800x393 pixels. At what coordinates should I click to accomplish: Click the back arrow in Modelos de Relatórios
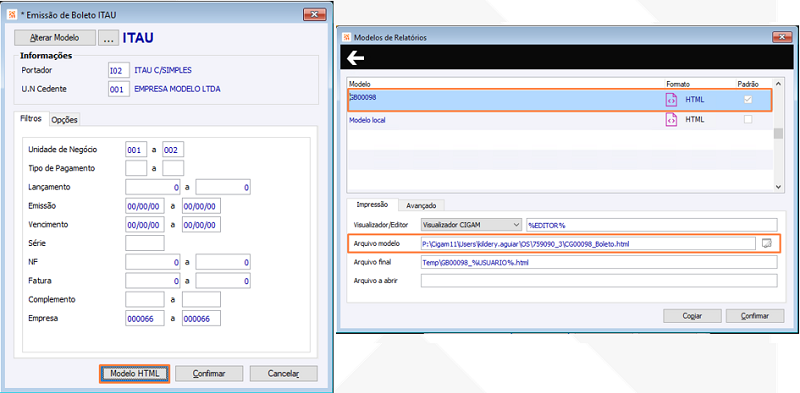pyautogui.click(x=355, y=58)
